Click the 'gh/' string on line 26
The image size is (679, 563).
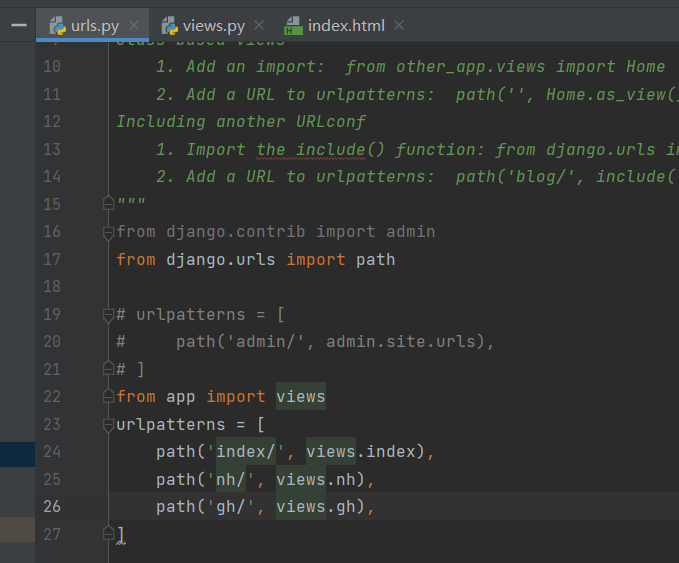pyautogui.click(x=231, y=506)
